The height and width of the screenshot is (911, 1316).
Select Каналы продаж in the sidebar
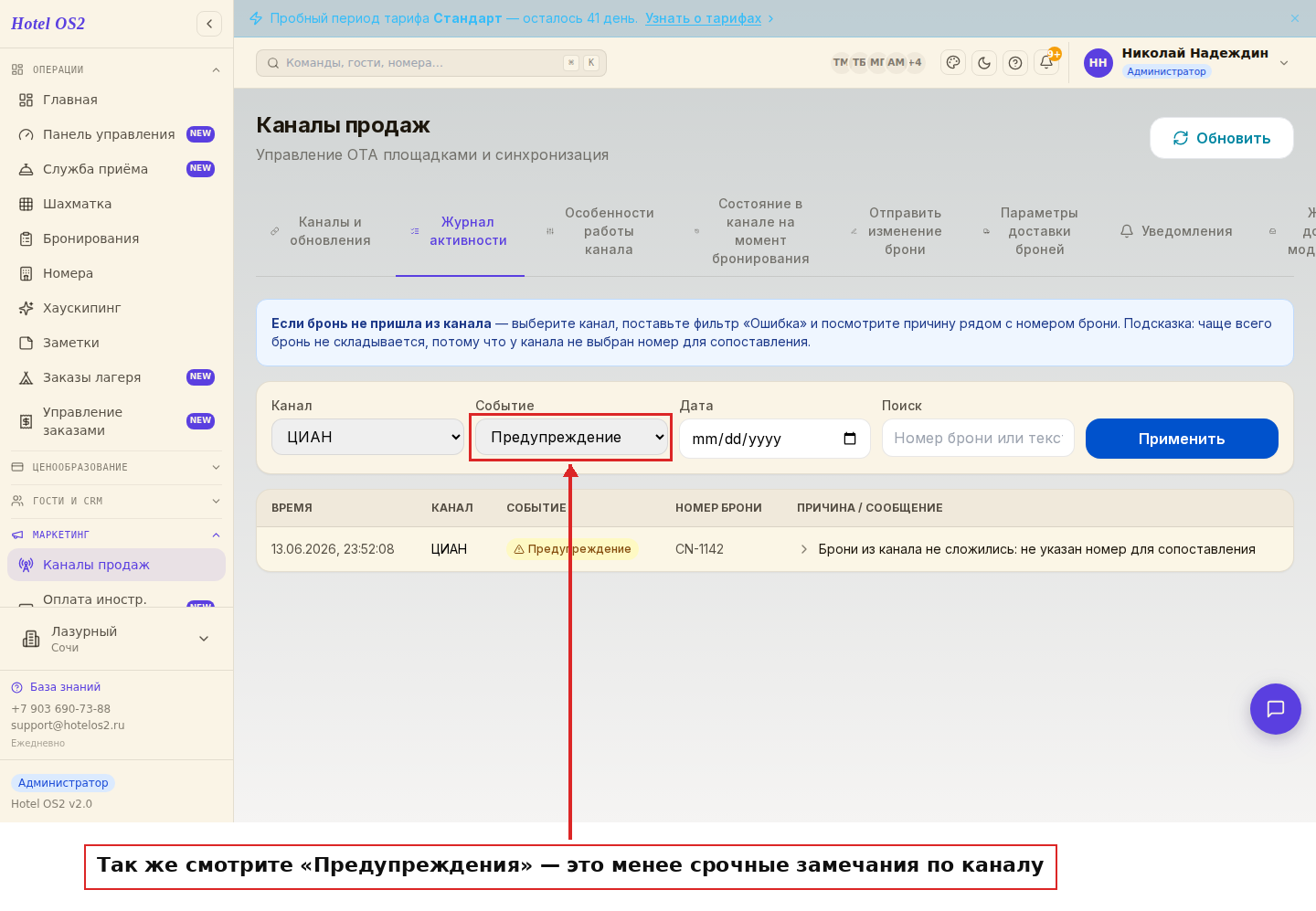[x=116, y=565]
